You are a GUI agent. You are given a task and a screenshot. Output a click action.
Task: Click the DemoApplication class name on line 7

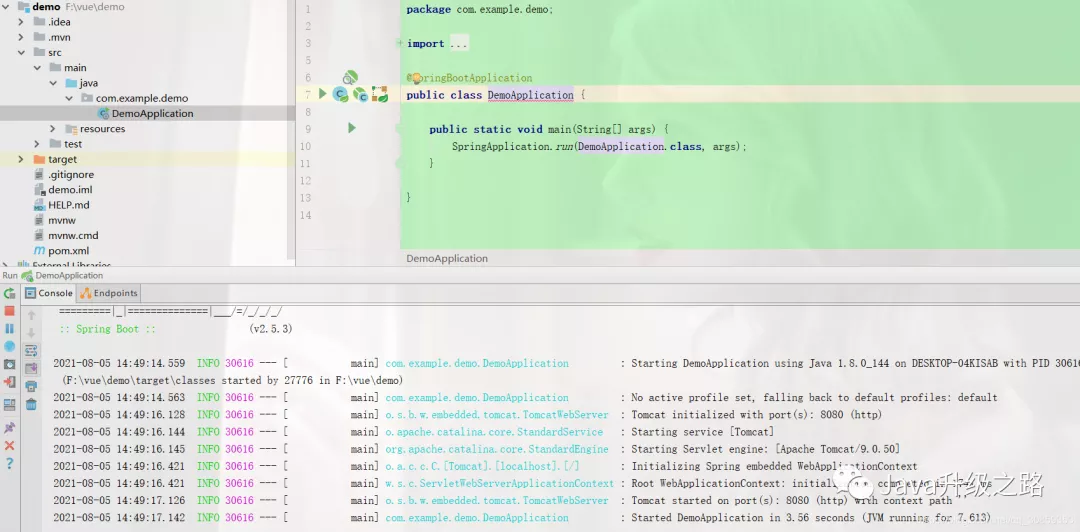point(530,95)
